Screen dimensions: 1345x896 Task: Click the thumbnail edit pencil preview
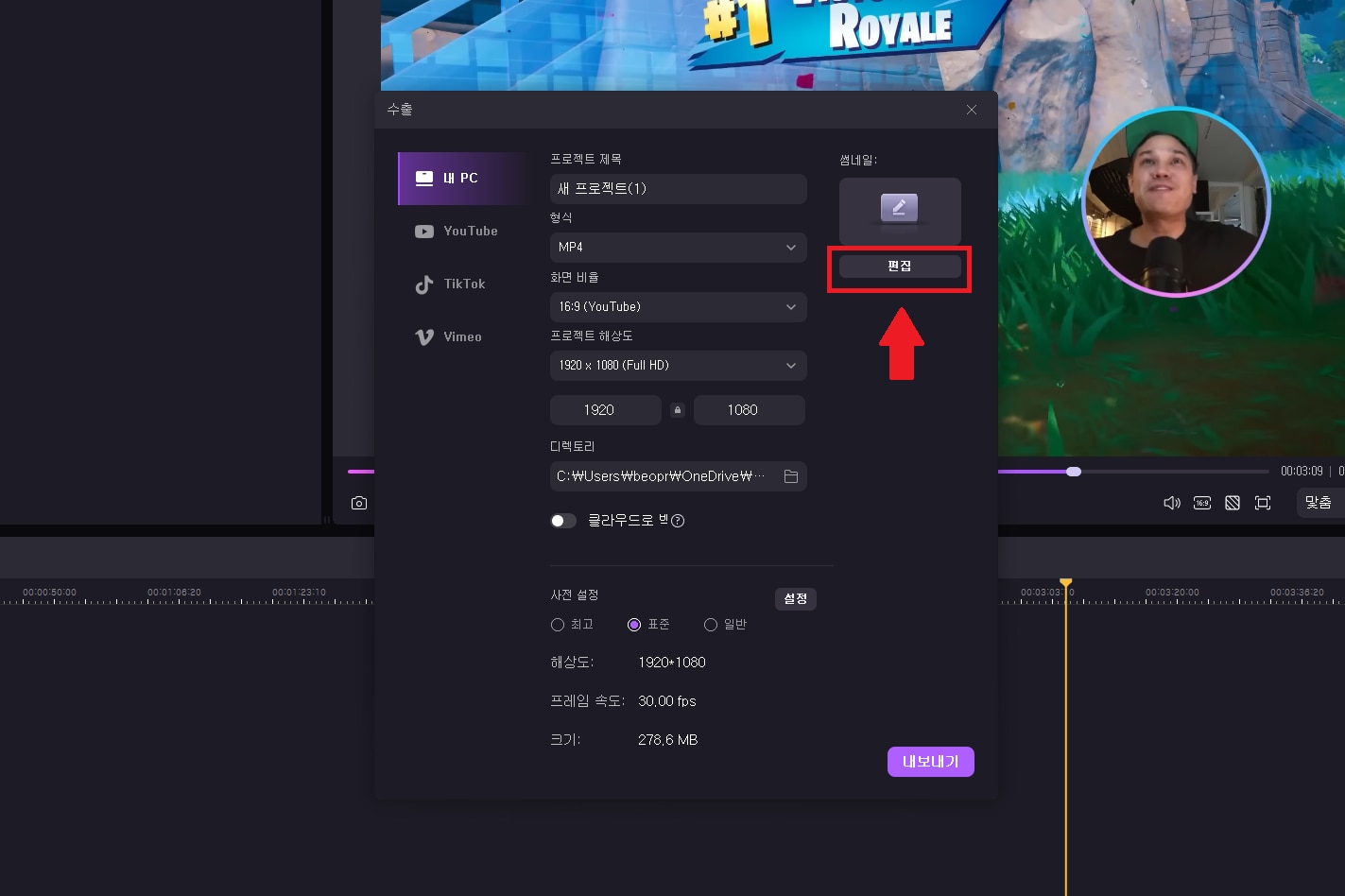tap(900, 211)
